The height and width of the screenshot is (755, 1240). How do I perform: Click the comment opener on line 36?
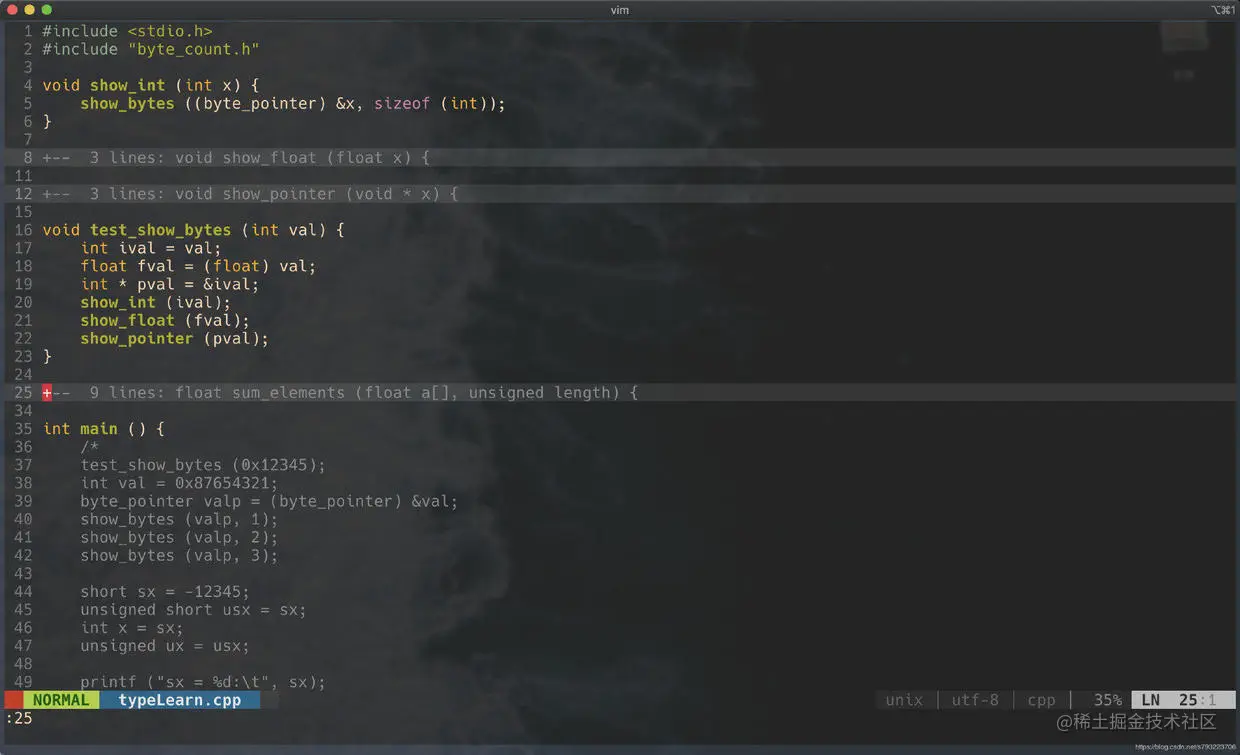[x=90, y=446]
